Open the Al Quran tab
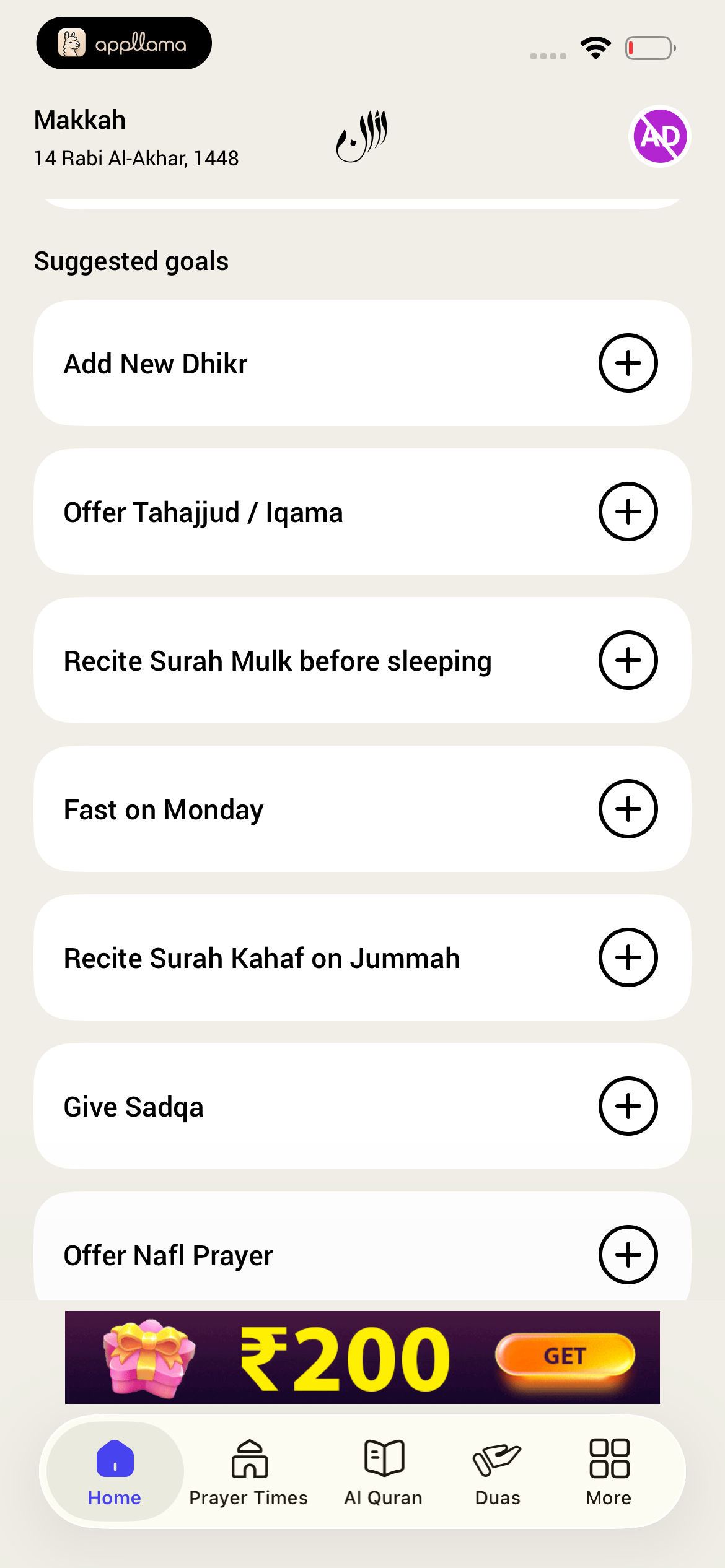 point(384,1473)
